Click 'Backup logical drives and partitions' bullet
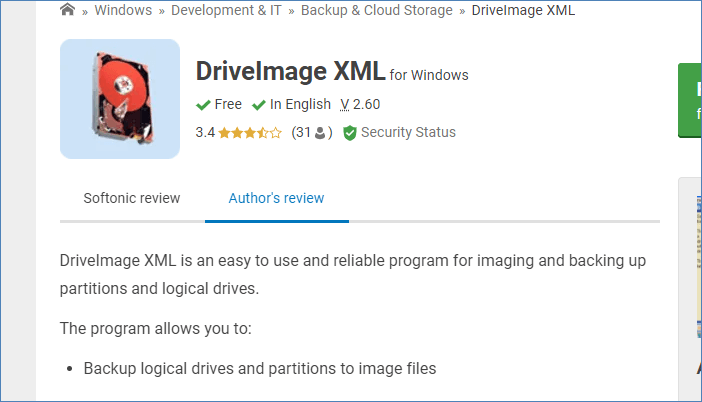The width and height of the screenshot is (702, 402). point(260,368)
